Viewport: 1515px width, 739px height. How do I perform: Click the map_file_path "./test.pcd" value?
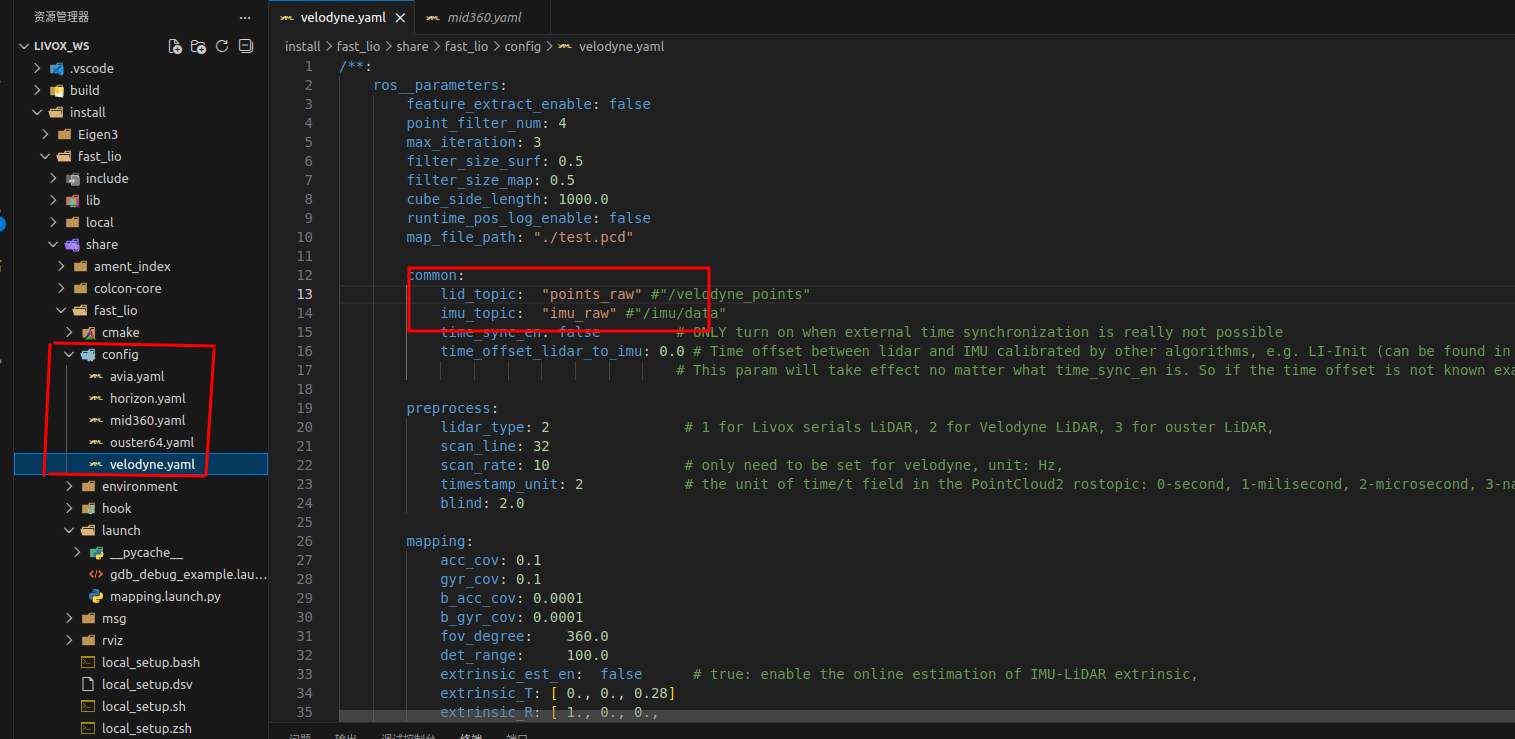(x=583, y=237)
